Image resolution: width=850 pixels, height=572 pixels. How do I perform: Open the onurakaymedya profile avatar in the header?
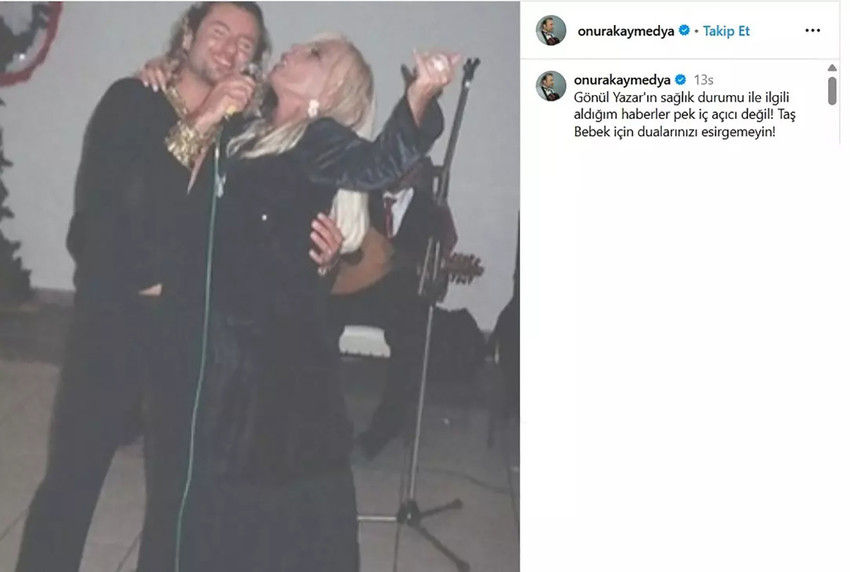click(551, 30)
